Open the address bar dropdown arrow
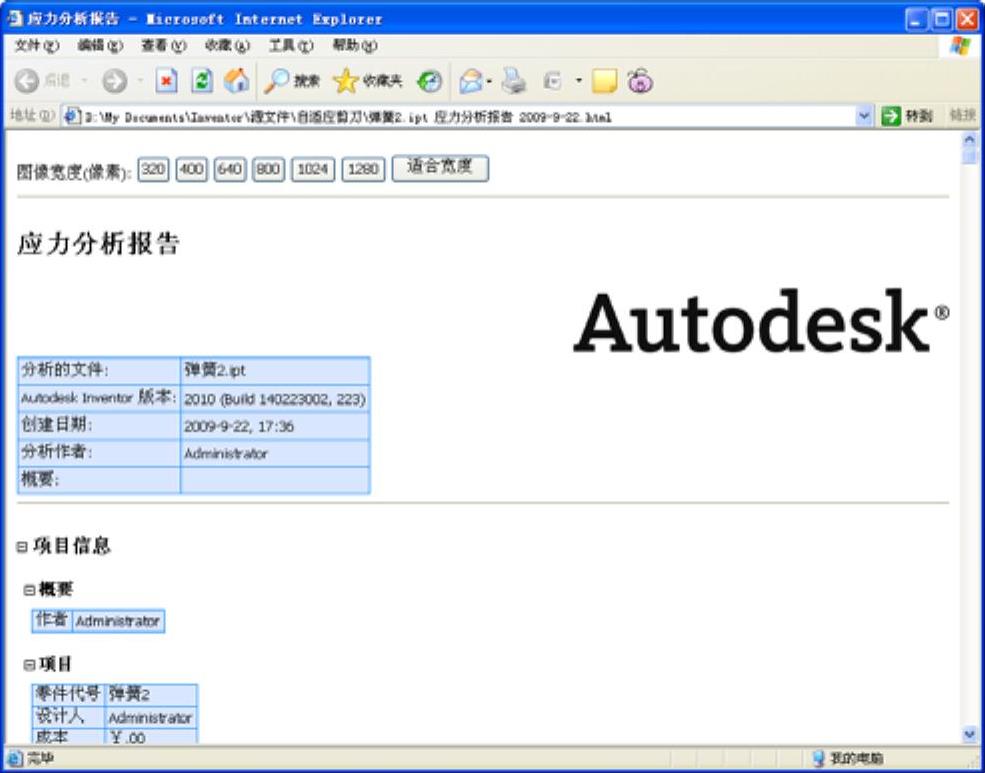 (864, 116)
